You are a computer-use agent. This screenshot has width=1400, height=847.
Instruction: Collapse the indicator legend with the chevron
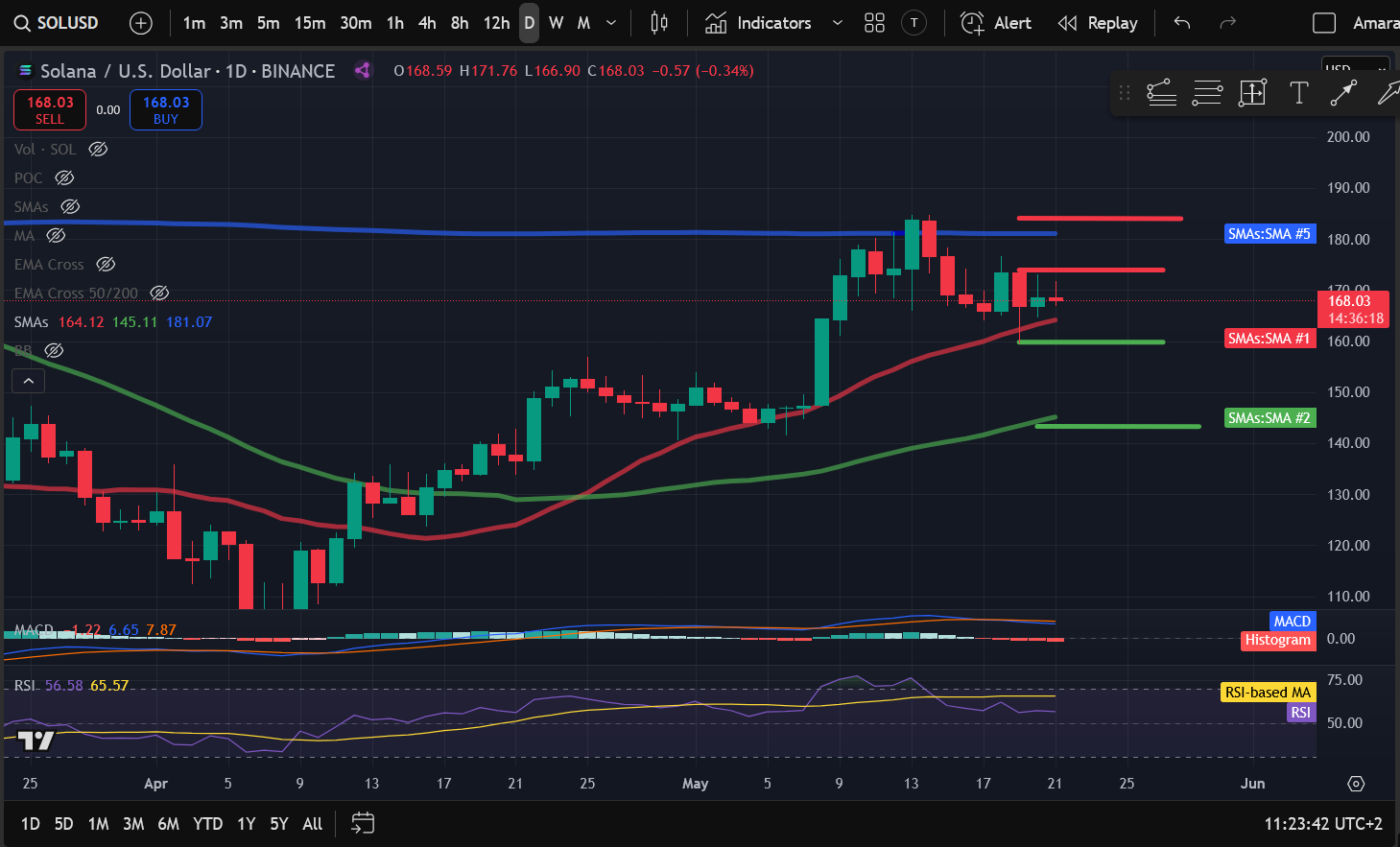(x=29, y=381)
